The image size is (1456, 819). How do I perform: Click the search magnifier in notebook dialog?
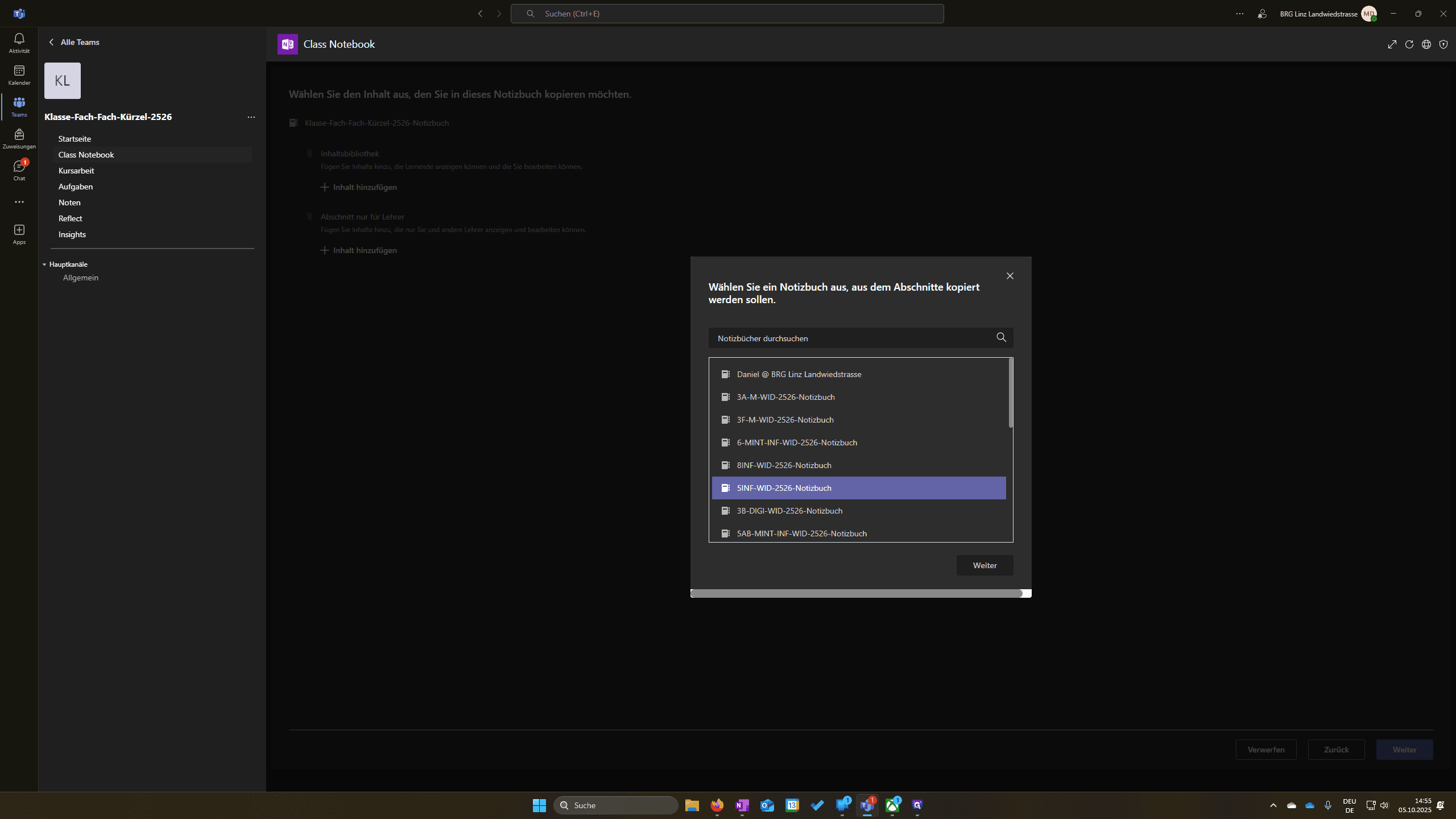coord(1001,338)
